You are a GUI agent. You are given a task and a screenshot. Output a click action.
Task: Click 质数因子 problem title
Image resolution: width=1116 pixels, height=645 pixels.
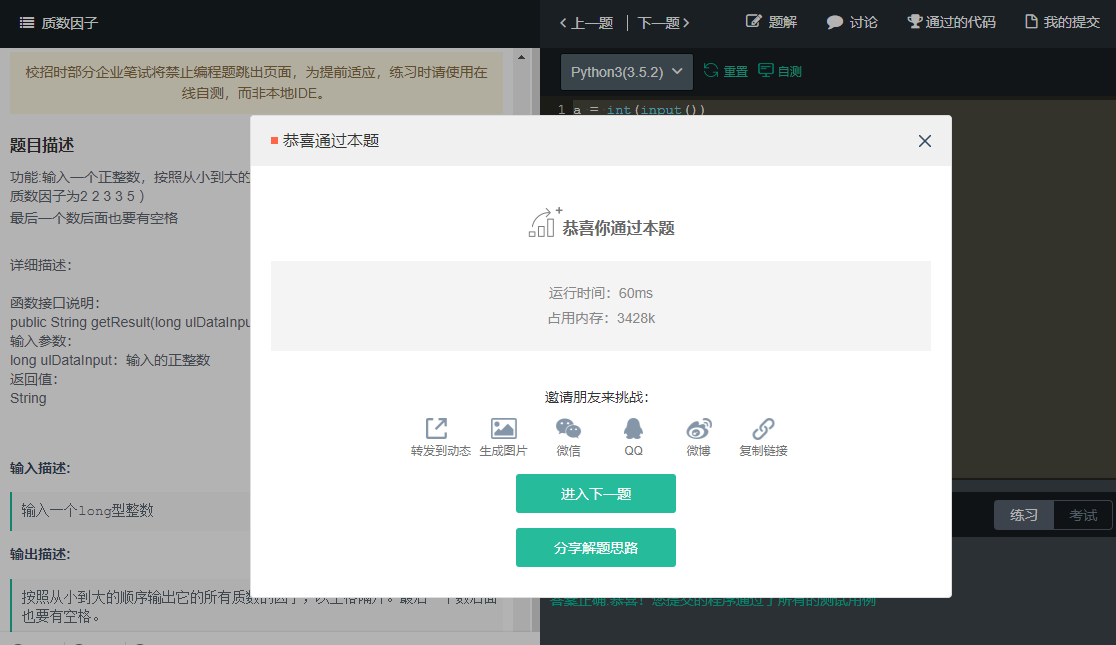coord(69,23)
